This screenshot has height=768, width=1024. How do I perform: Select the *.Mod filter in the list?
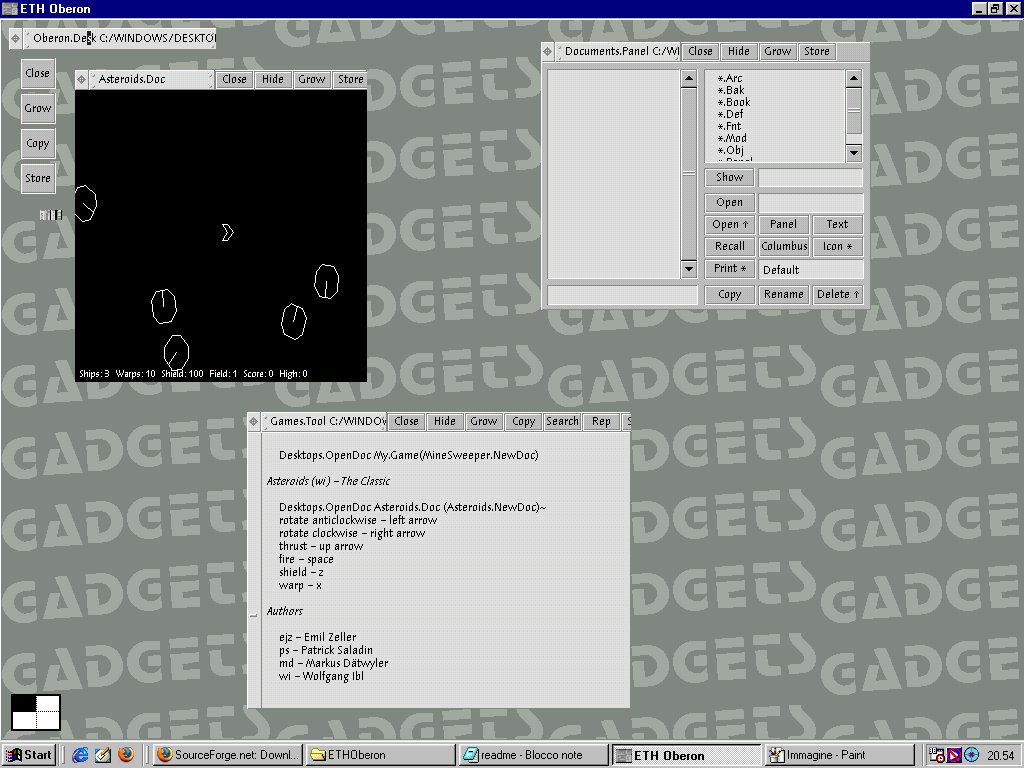pos(732,138)
